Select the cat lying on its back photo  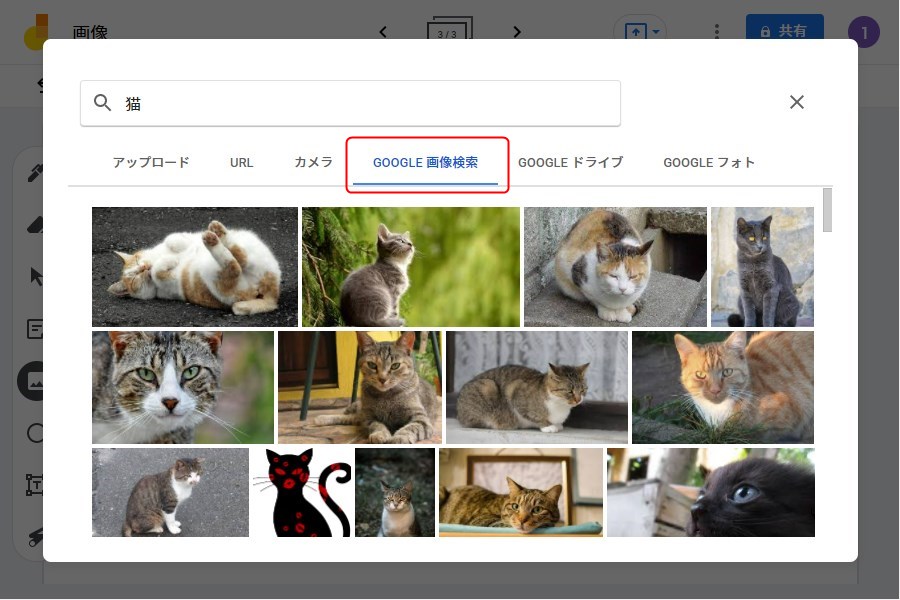195,267
